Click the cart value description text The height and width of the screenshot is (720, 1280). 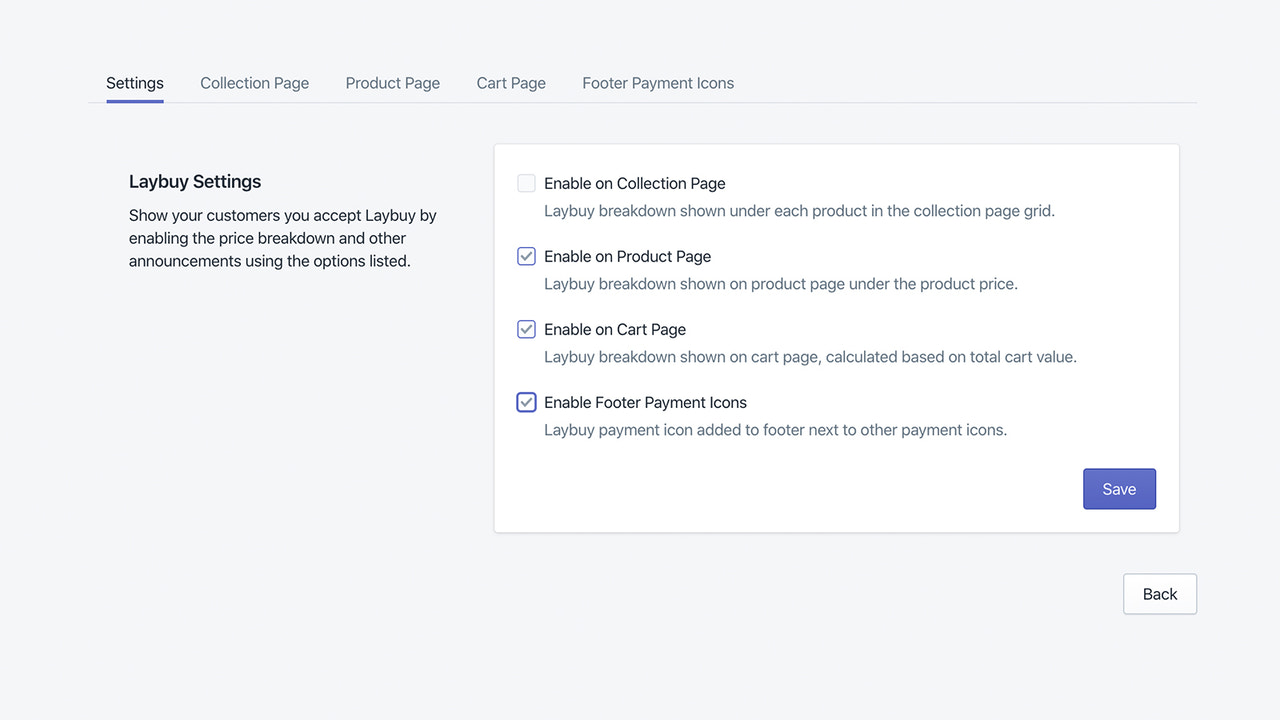pyautogui.click(x=810, y=356)
